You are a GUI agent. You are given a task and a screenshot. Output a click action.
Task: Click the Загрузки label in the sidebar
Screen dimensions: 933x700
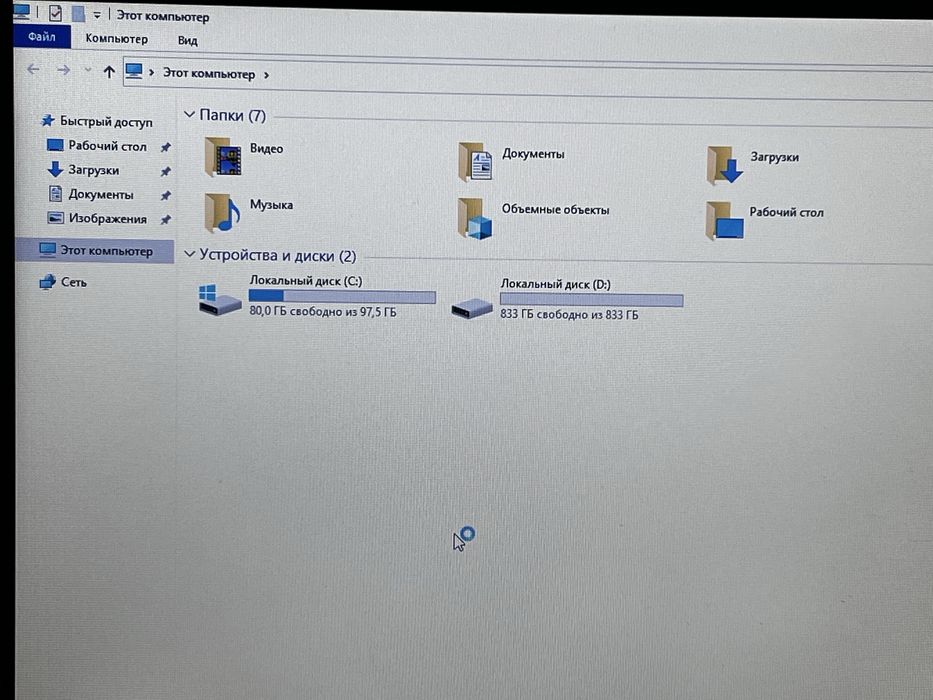93,170
